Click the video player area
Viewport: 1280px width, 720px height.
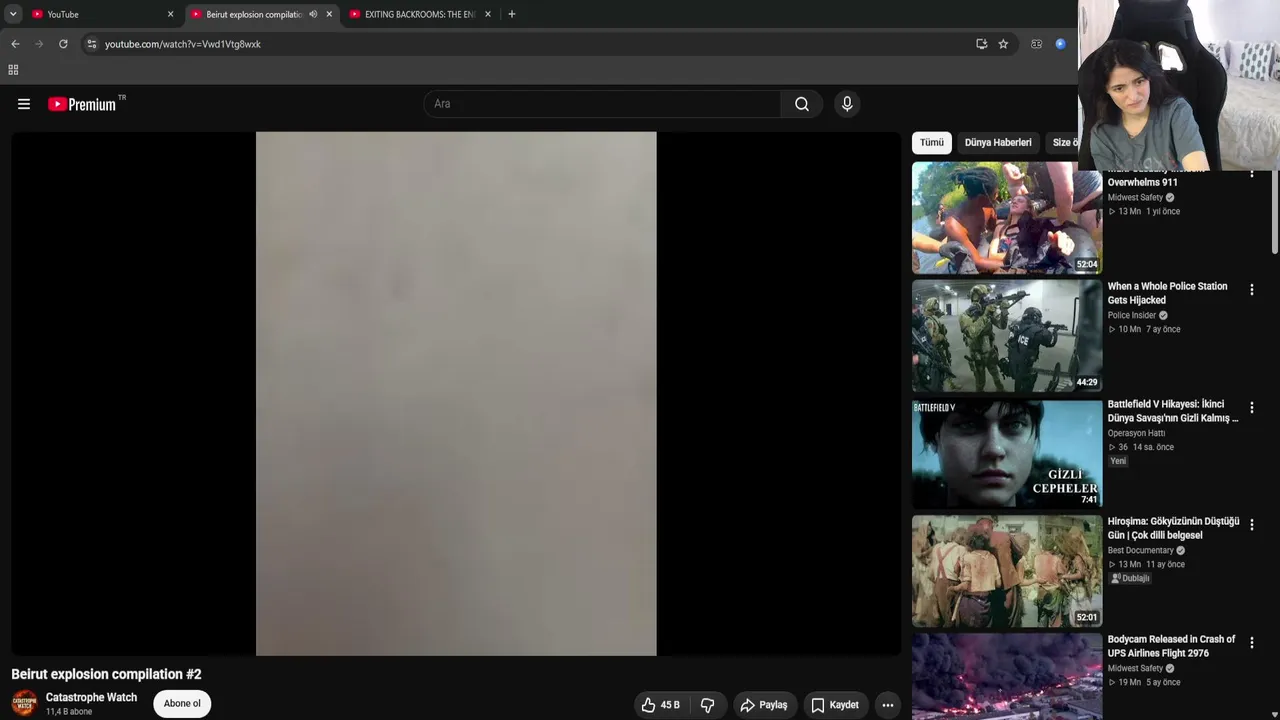pos(456,394)
